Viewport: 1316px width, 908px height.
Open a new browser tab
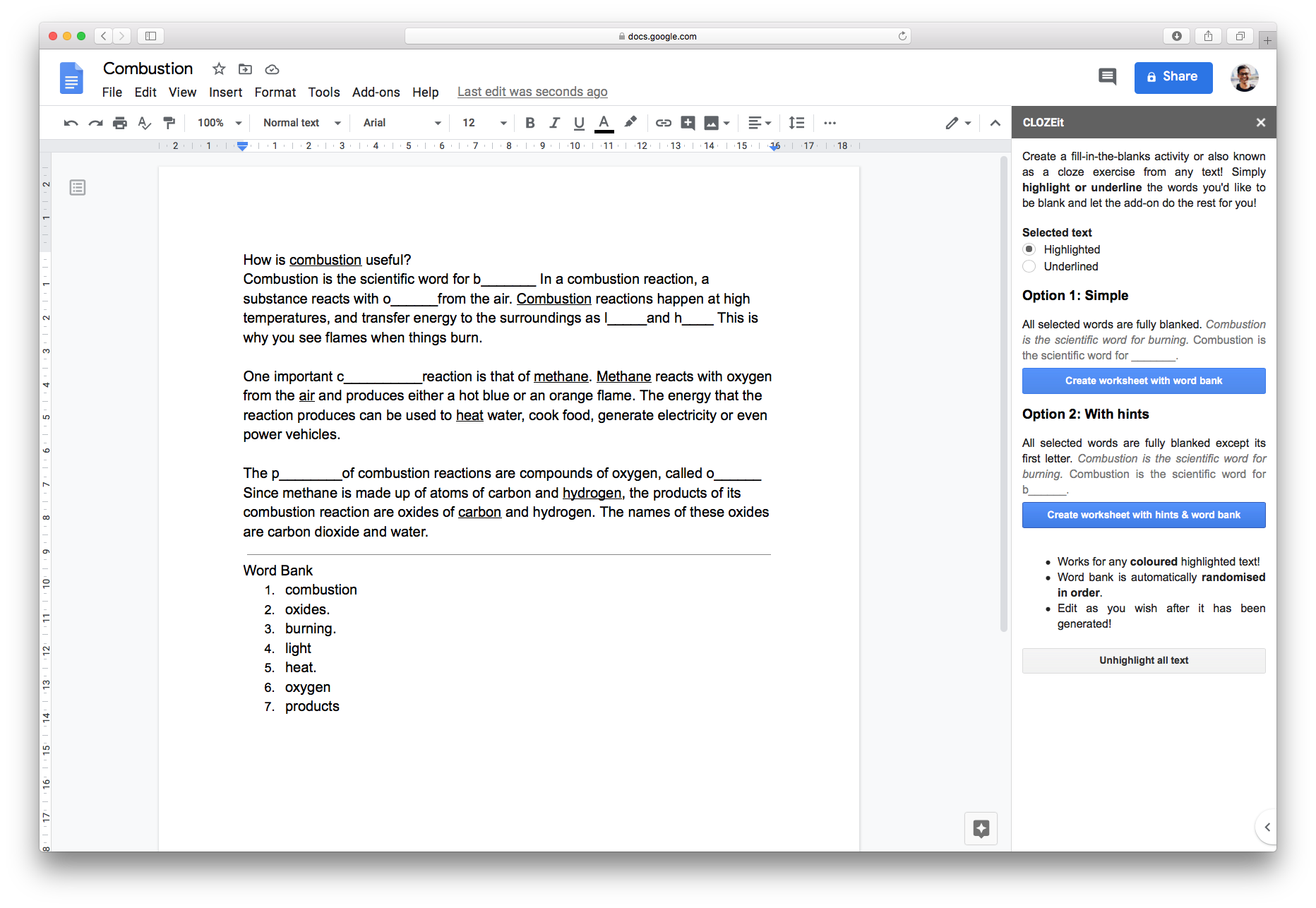pyautogui.click(x=1267, y=40)
